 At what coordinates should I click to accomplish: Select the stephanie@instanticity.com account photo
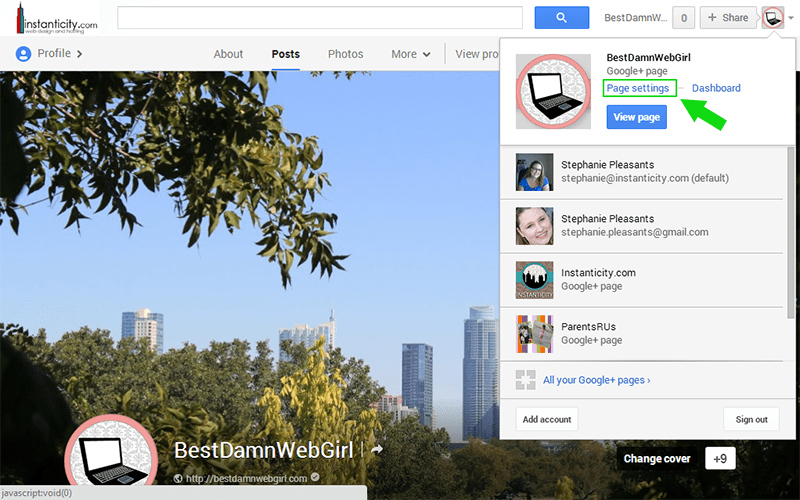(534, 172)
